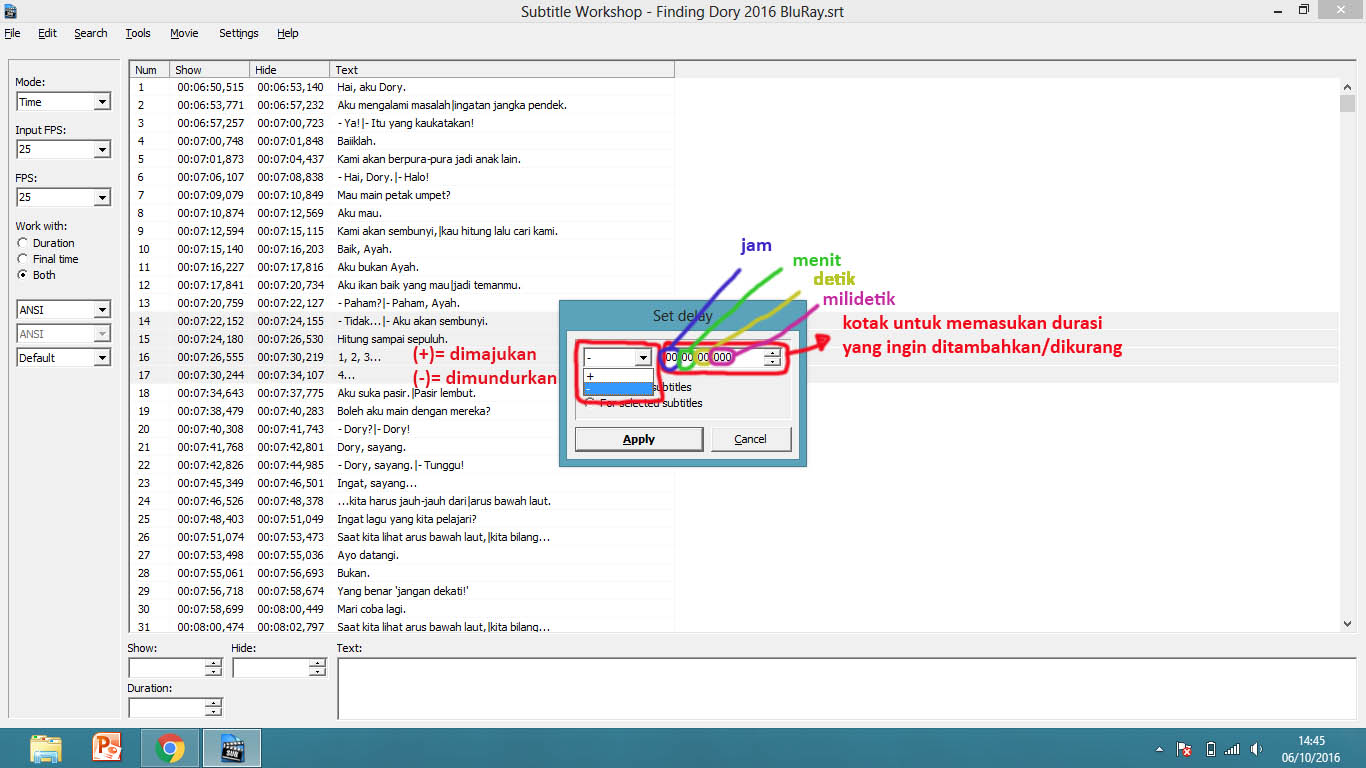Select subtitle row 'Mari coba lagi.'
The height and width of the screenshot is (768, 1366).
402,609
